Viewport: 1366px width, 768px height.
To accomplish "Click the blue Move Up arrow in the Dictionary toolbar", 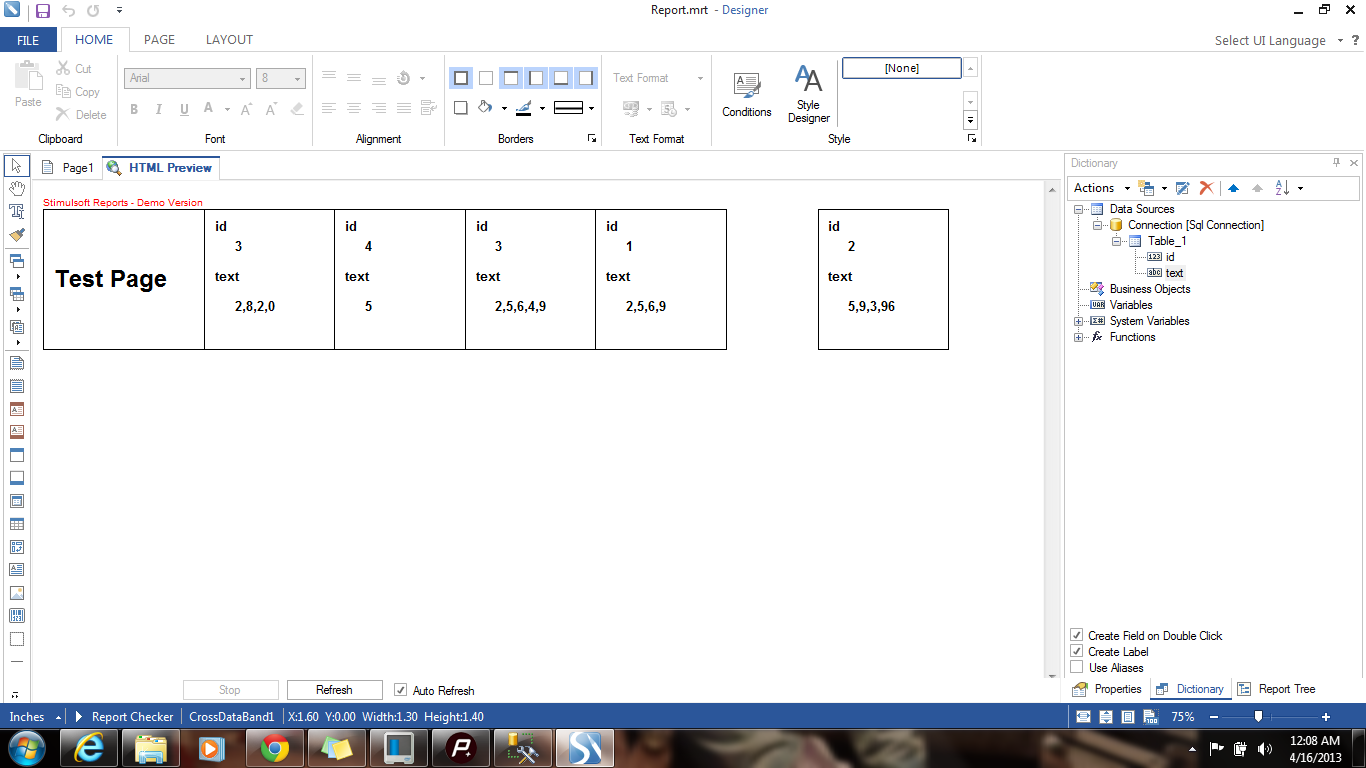I will [1233, 188].
